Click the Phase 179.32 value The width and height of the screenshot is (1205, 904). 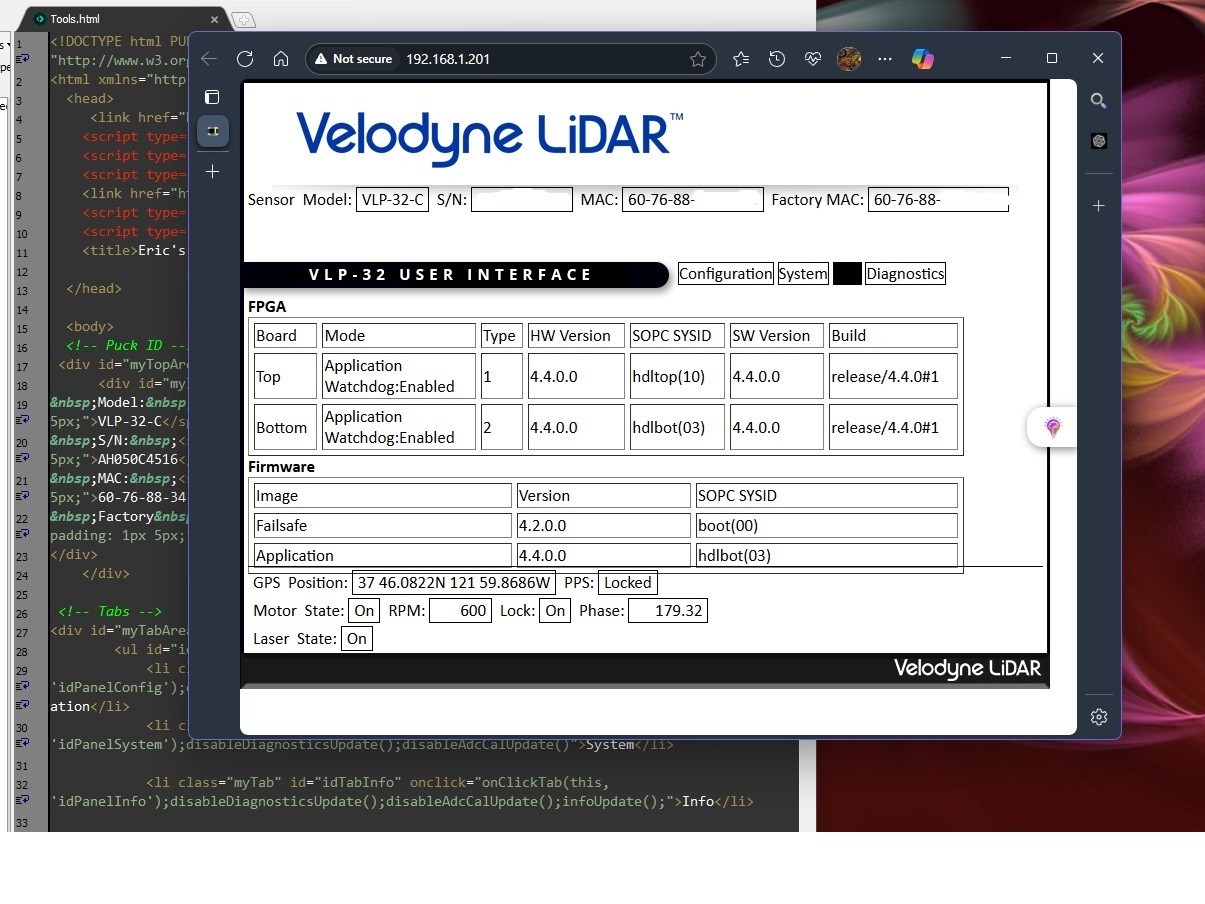pos(668,610)
